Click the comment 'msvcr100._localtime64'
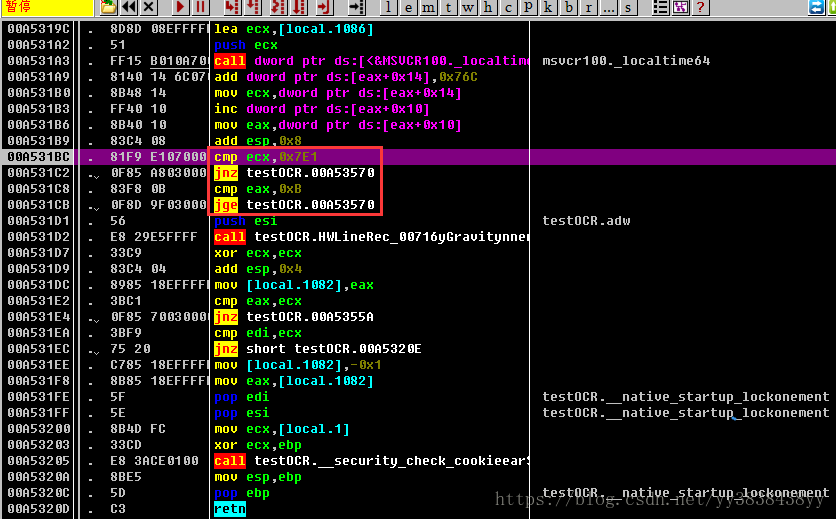The height and width of the screenshot is (519, 836). click(x=626, y=61)
